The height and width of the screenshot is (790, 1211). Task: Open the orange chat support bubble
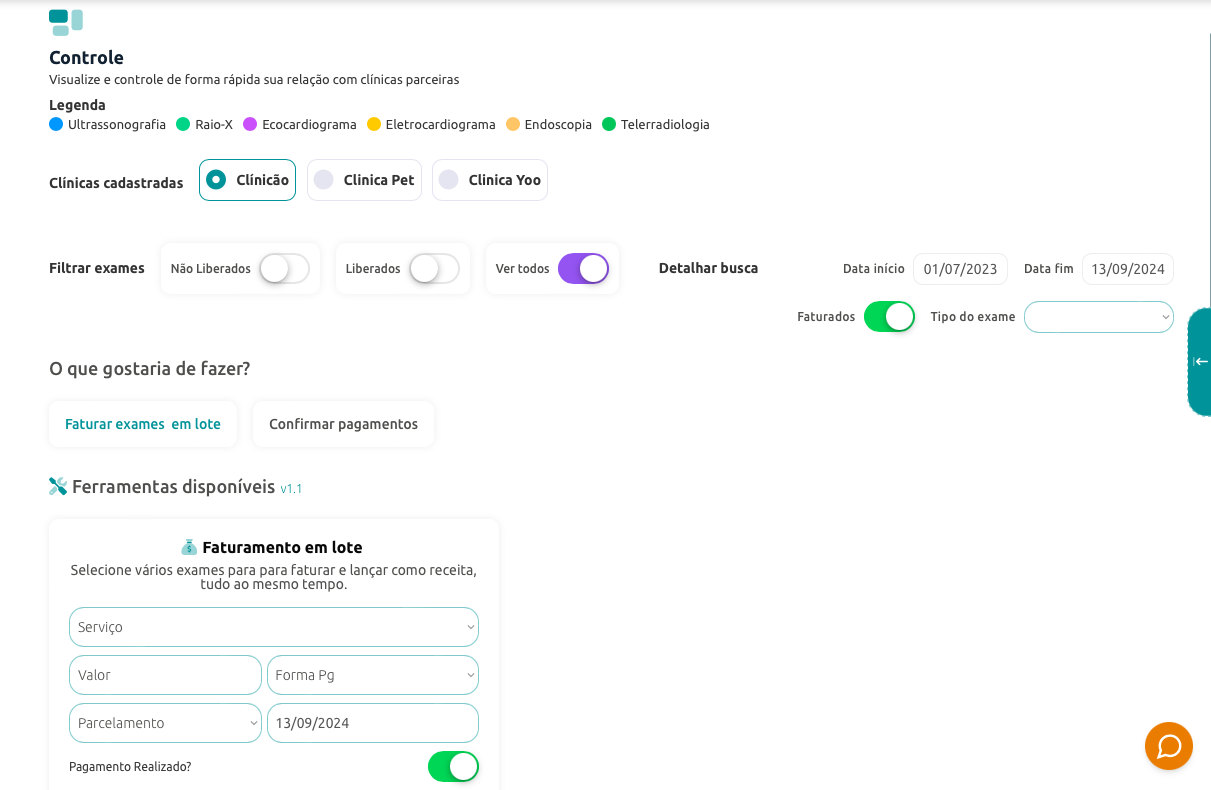1168,746
